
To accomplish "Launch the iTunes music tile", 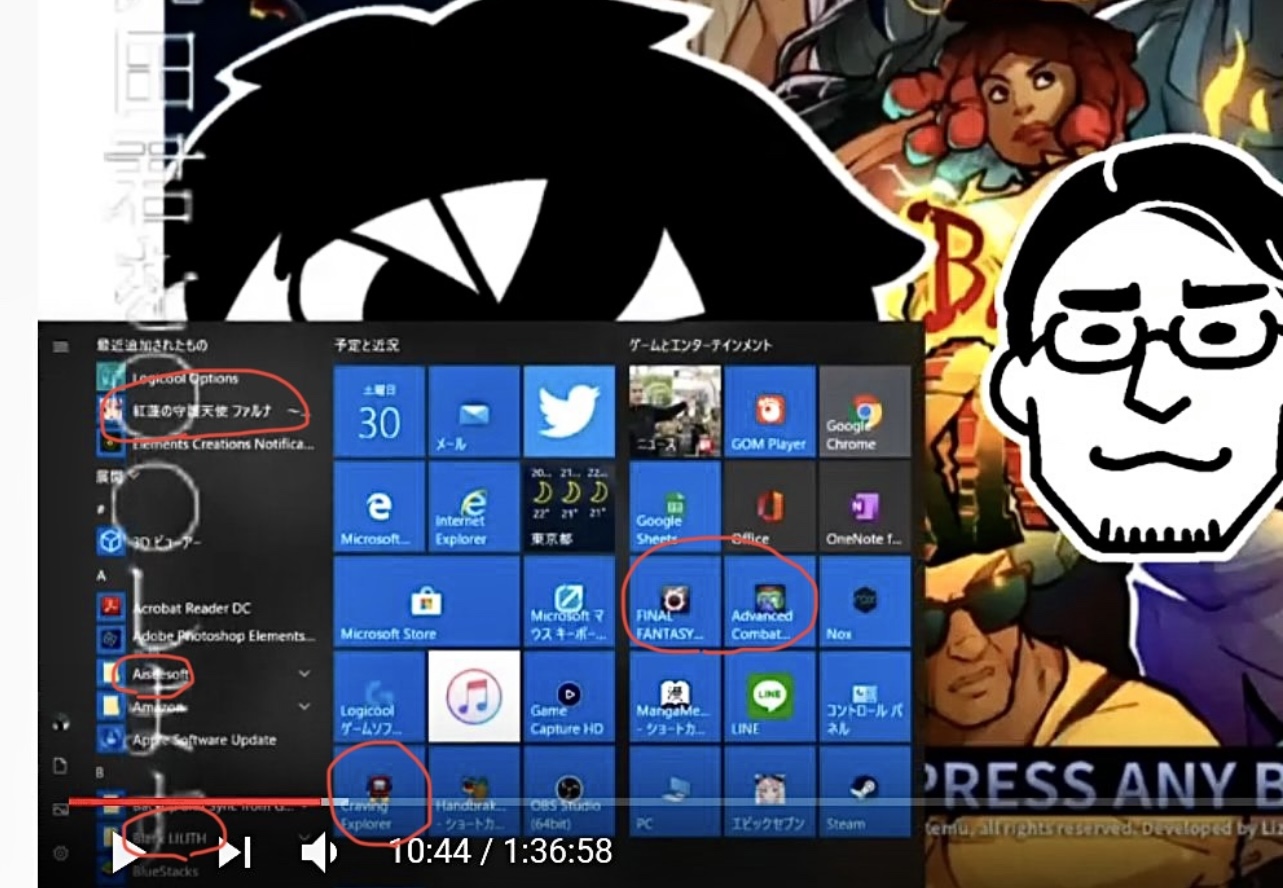I will (474, 697).
